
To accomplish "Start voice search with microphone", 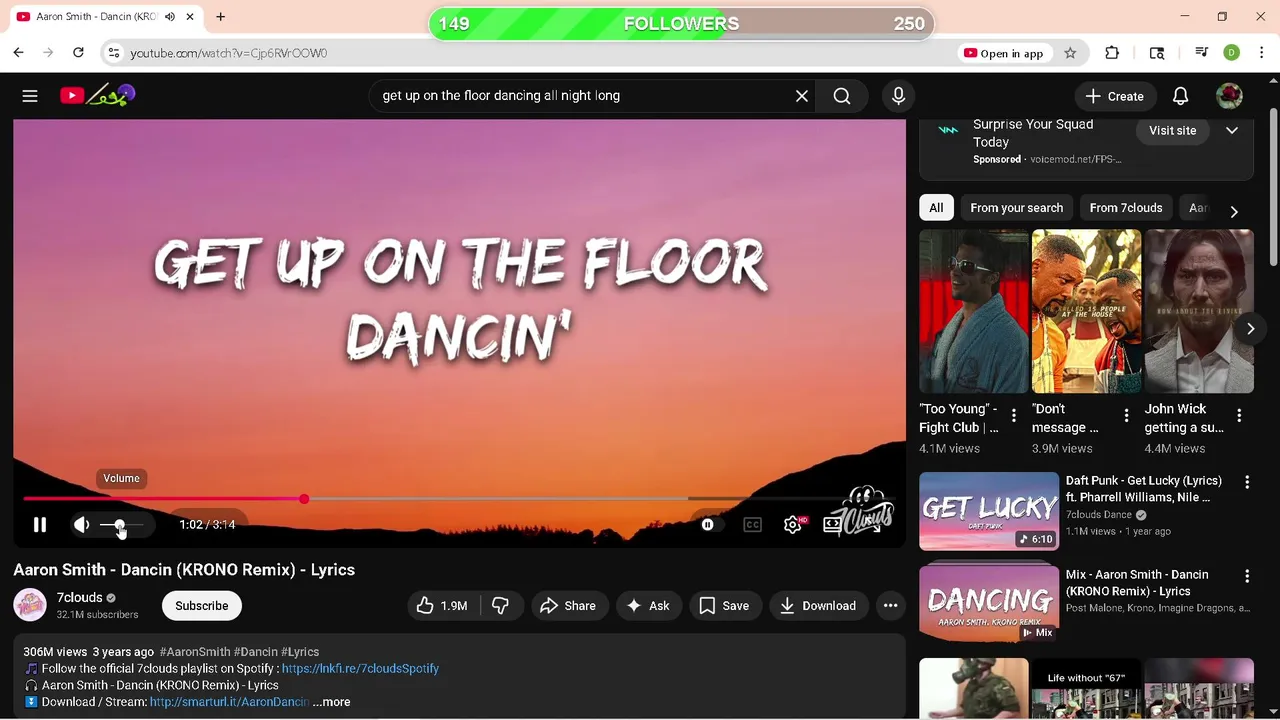I will 898,96.
